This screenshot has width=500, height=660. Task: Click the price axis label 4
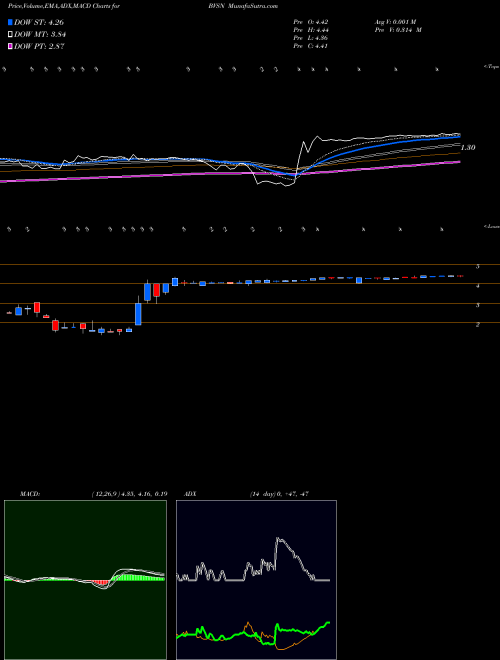[478, 286]
